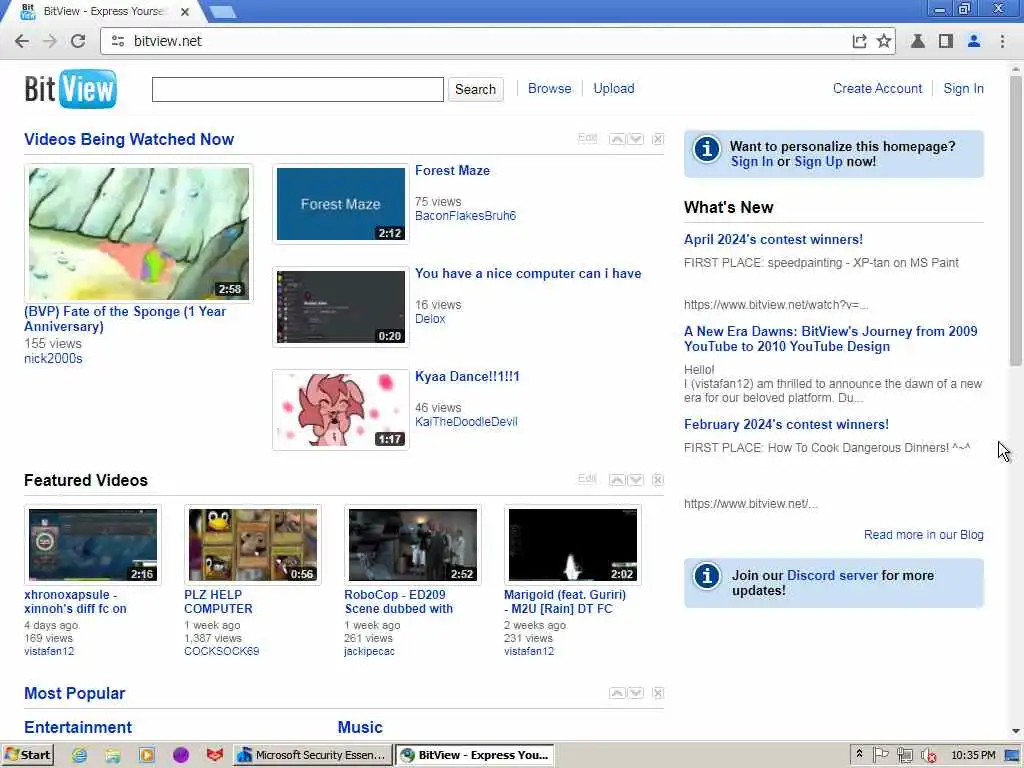Read April 2024's contest winners post

click(773, 240)
